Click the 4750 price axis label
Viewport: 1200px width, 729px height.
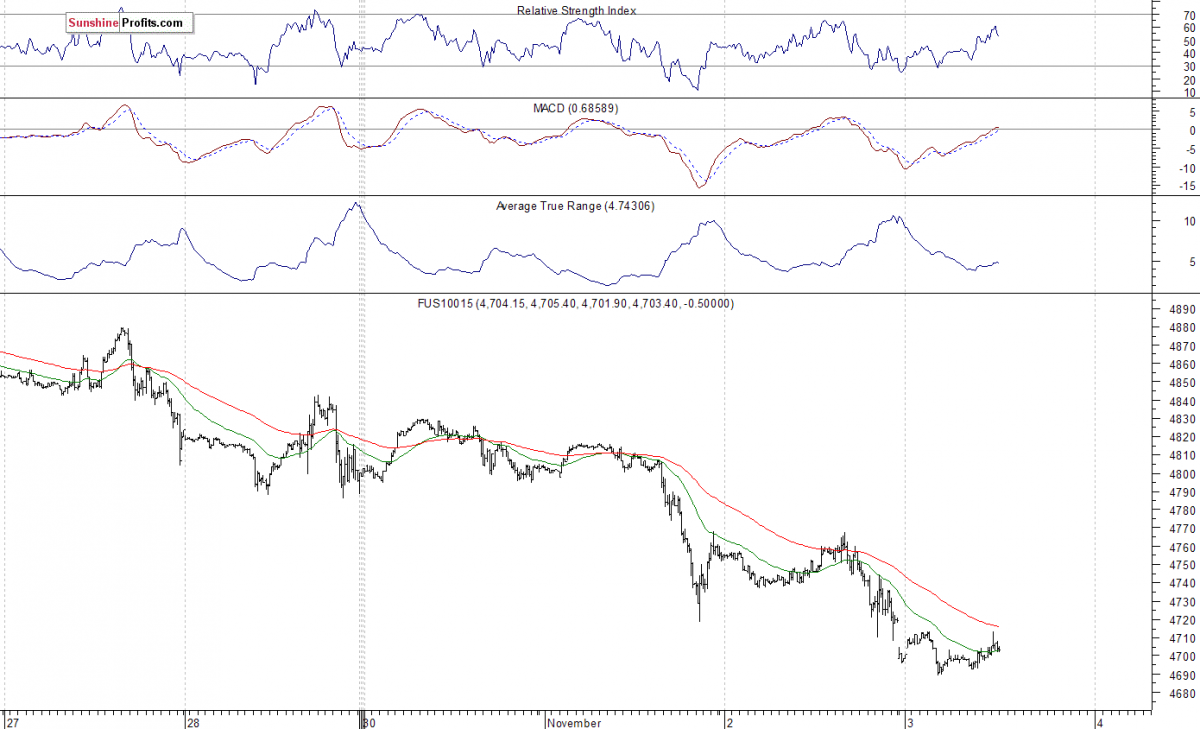point(1181,565)
